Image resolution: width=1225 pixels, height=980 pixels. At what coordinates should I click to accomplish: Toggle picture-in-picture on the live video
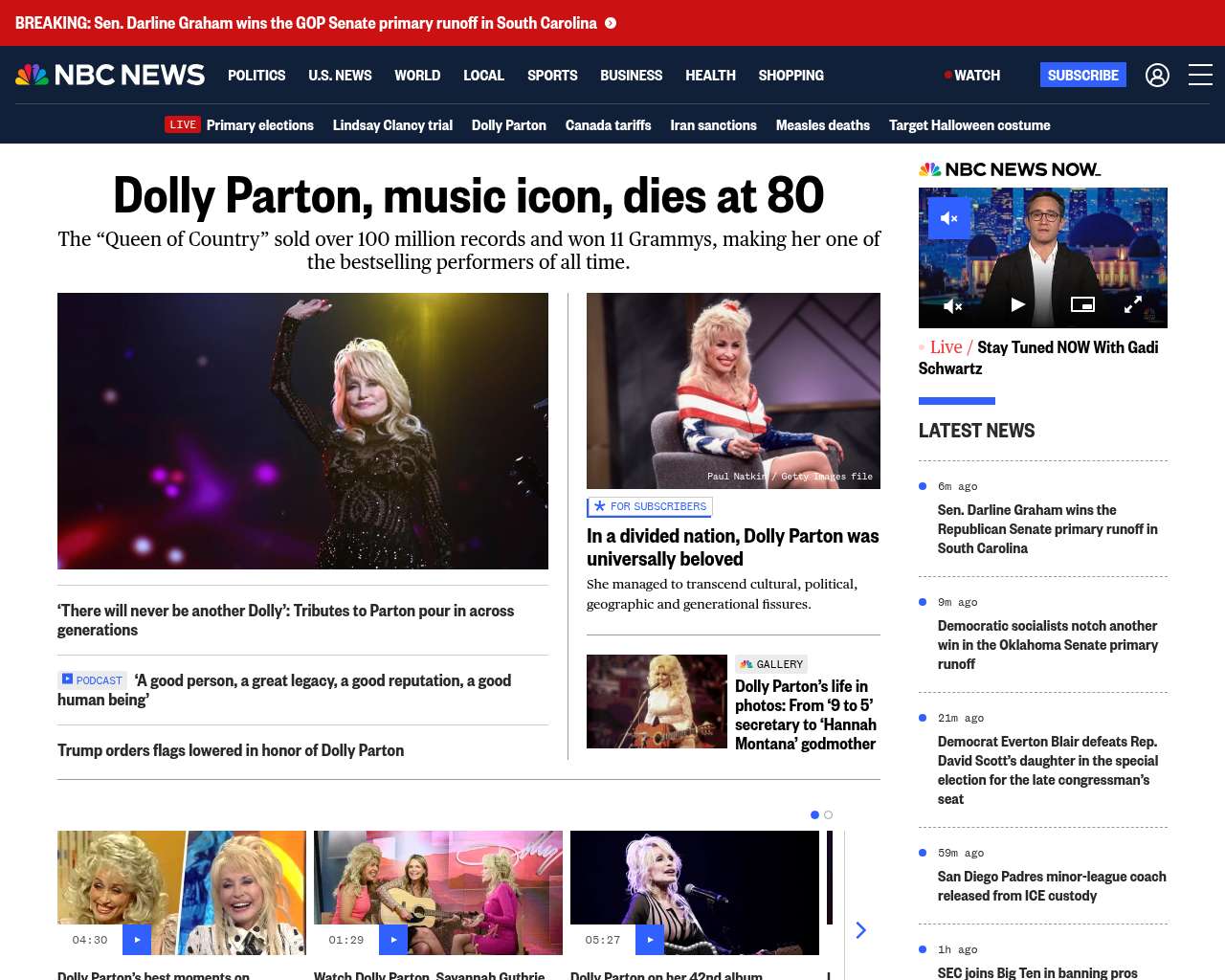coord(1082,305)
